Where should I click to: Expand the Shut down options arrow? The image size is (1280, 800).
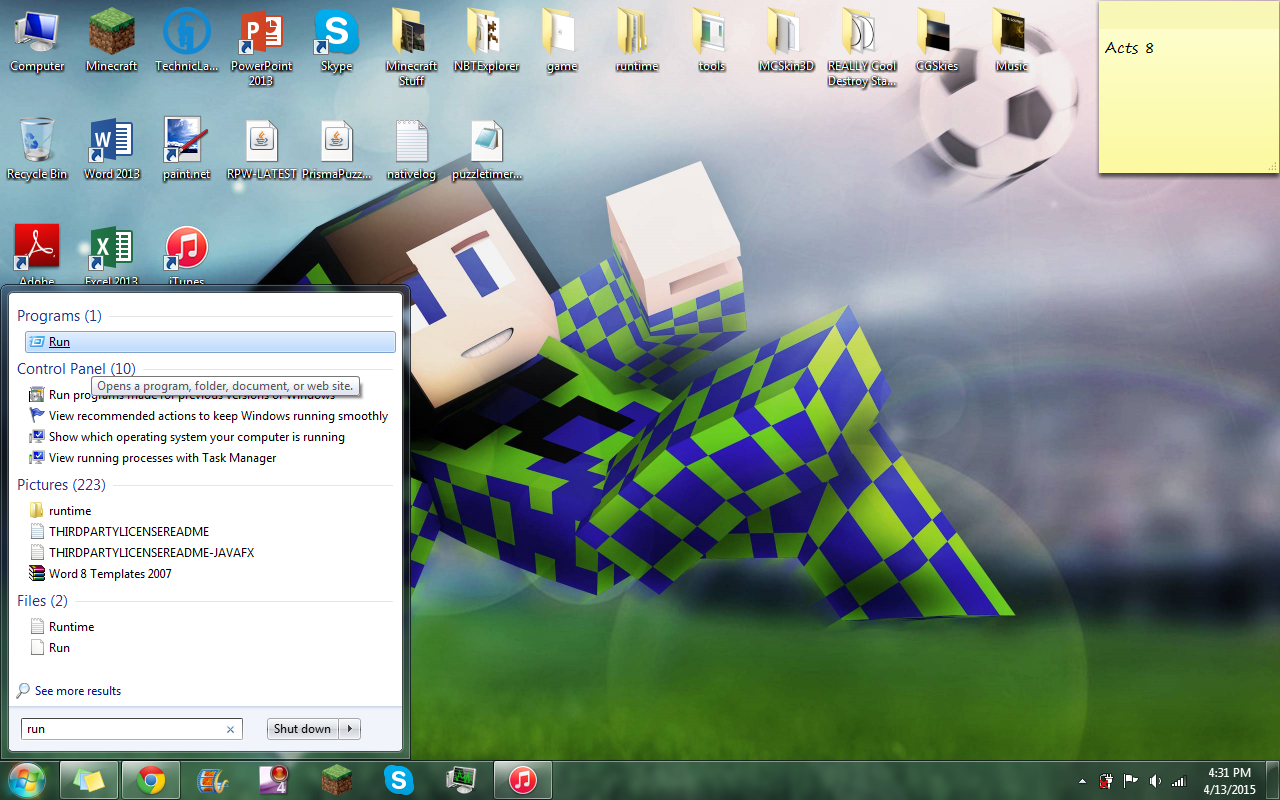point(350,729)
